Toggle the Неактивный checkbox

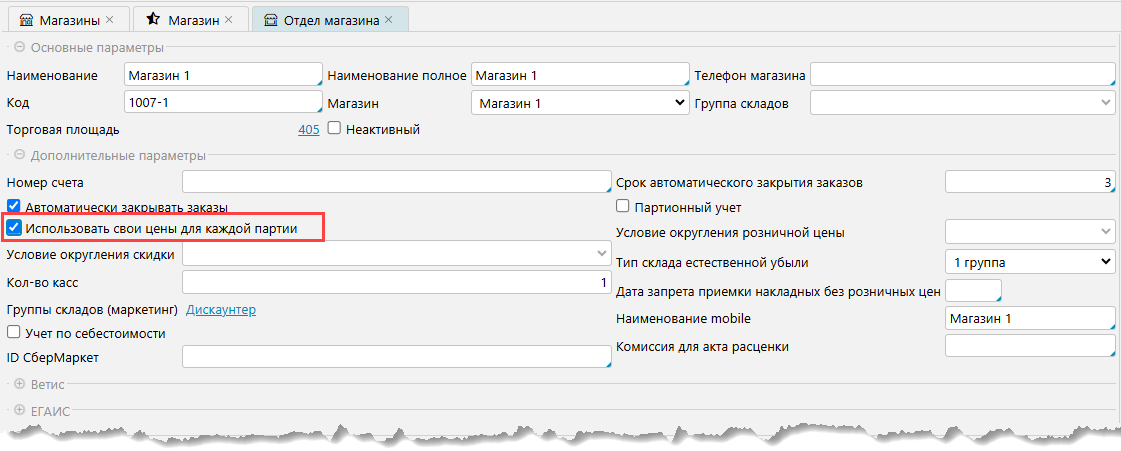[x=334, y=129]
